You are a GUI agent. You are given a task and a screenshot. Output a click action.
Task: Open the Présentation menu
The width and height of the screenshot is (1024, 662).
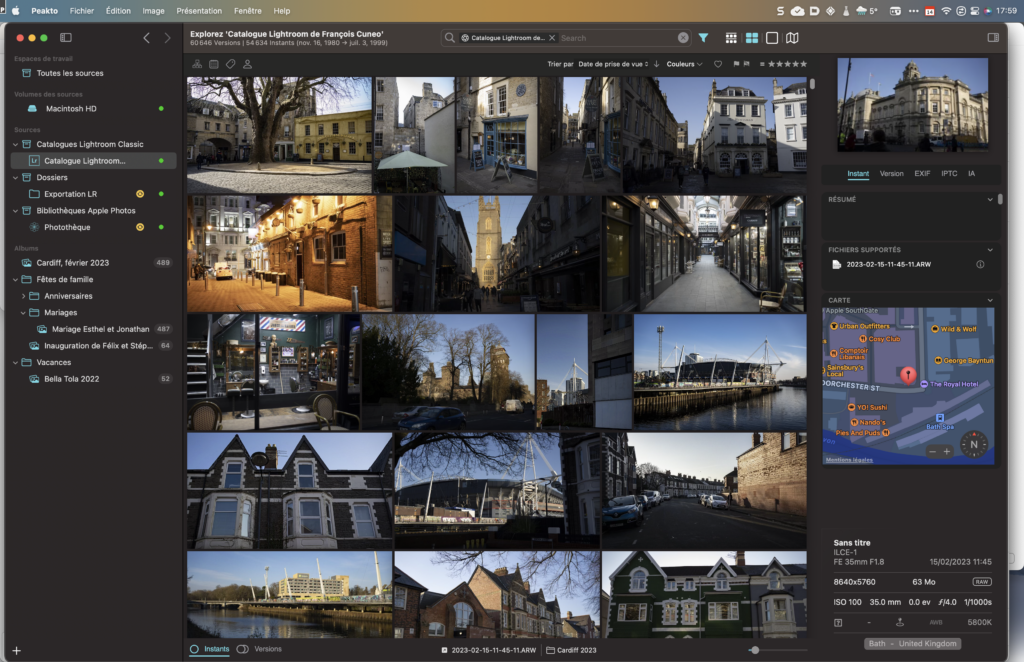pyautogui.click(x=199, y=10)
